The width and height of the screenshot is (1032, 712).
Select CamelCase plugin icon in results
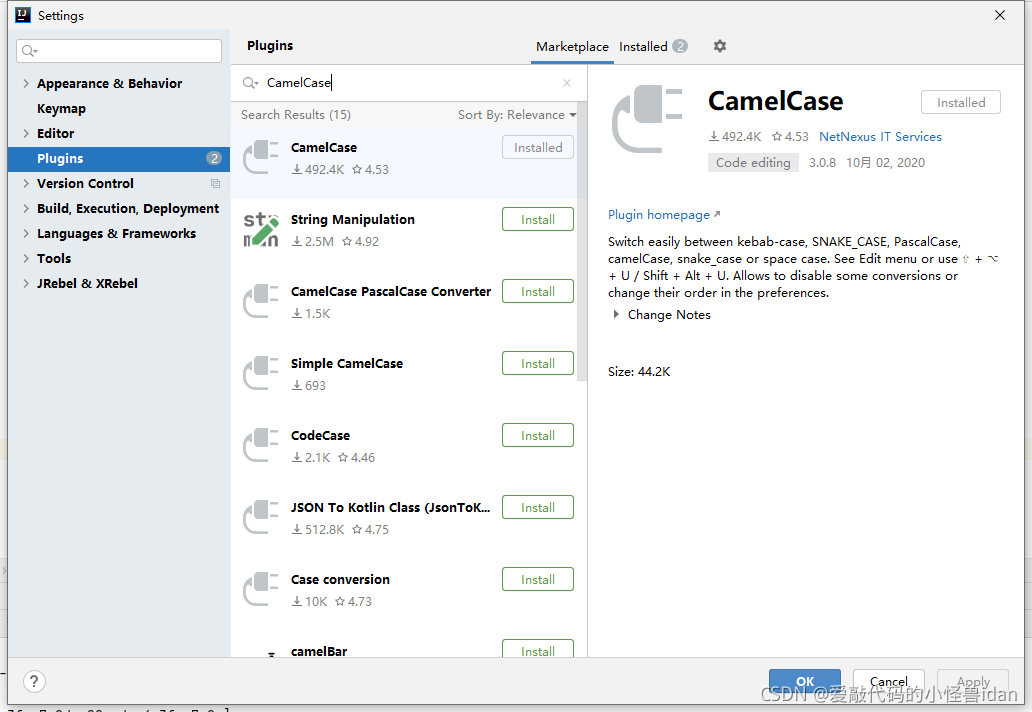click(x=261, y=157)
